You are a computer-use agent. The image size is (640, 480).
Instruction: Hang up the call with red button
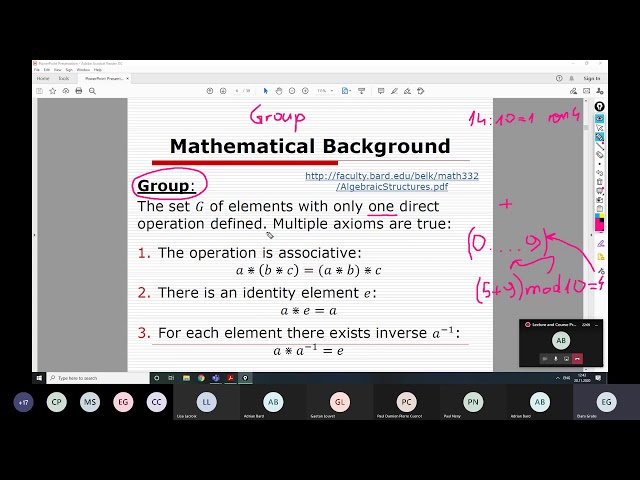[577, 358]
